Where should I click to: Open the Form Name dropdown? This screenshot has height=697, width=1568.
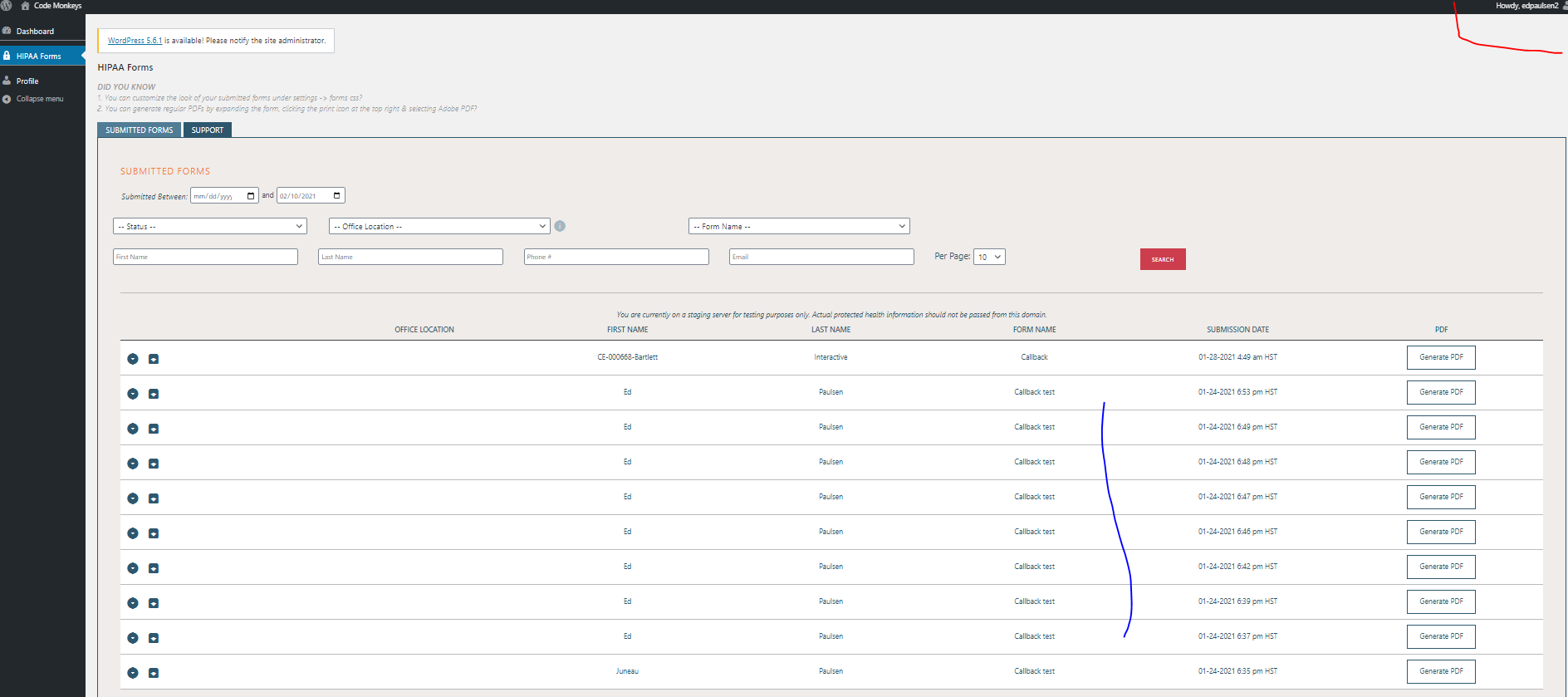(799, 226)
